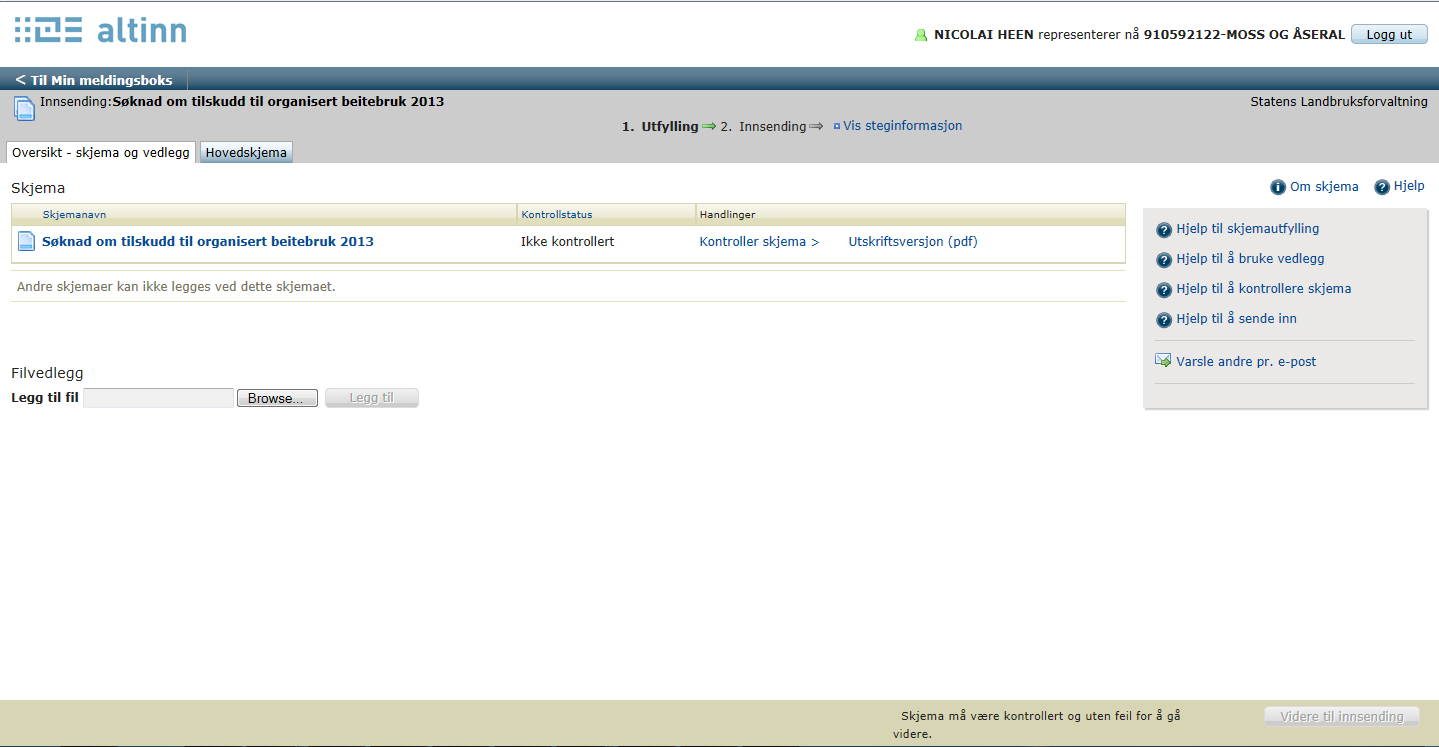Open Hjelp til å kontrollere skjema

pyautogui.click(x=1264, y=289)
